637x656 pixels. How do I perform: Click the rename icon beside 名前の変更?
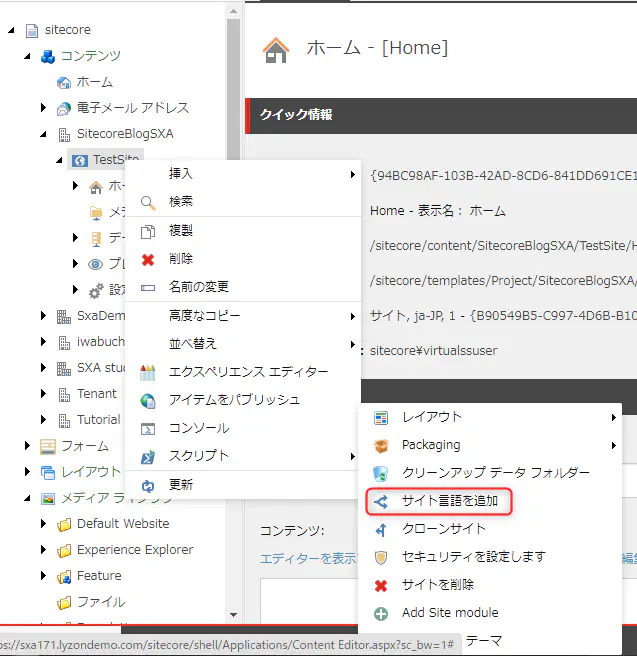coord(148,288)
